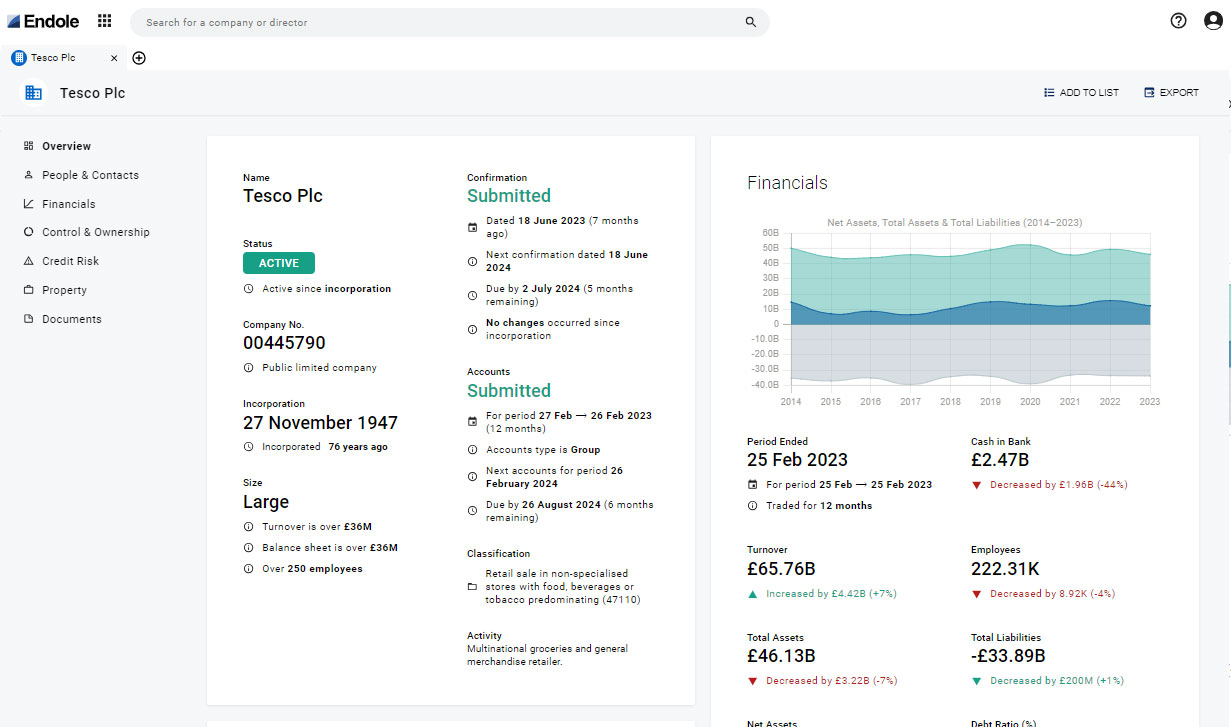Click the Overview sidebar icon
The image size is (1231, 727).
[x=29, y=146]
